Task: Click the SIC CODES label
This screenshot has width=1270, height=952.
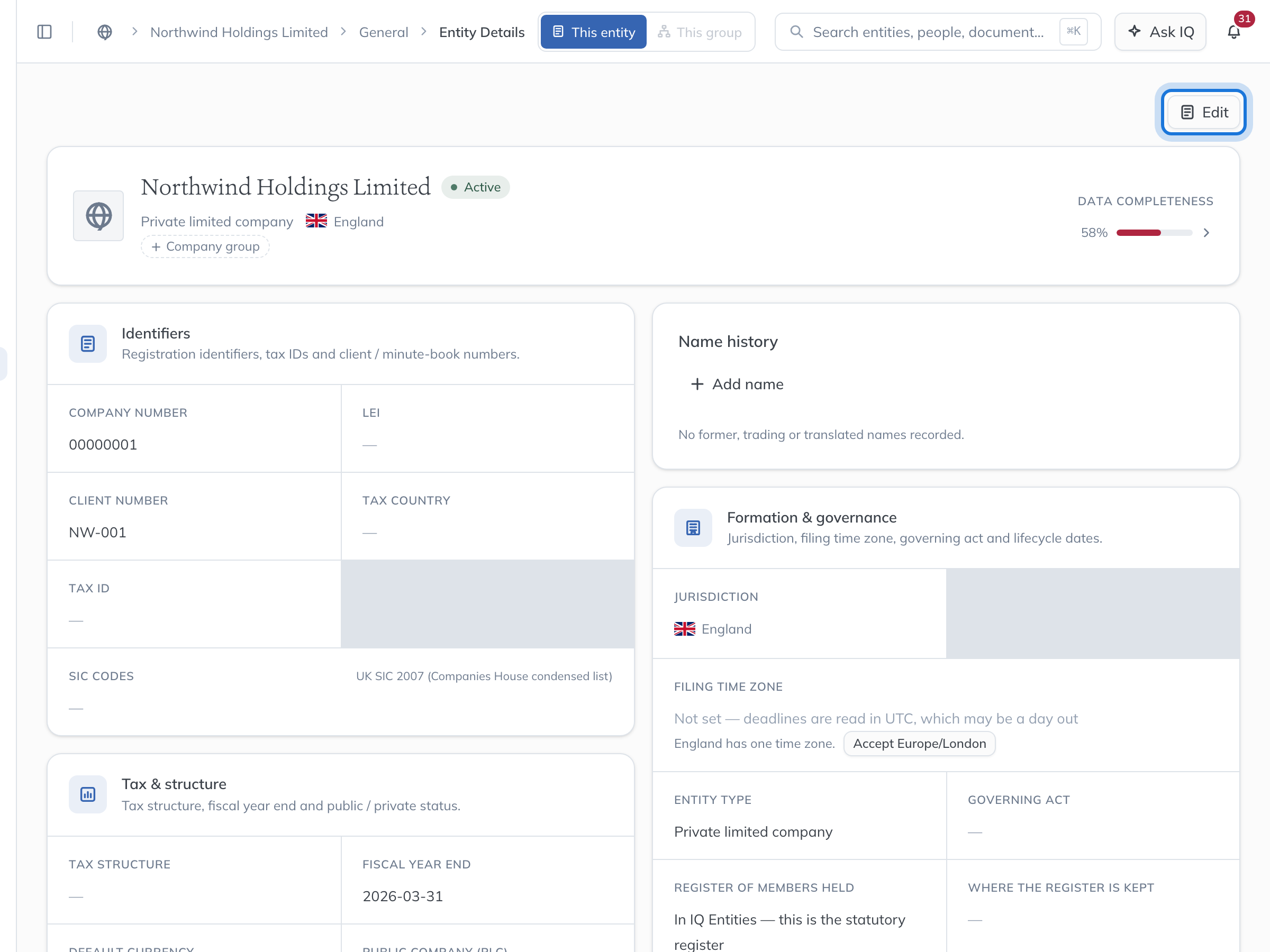Action: [x=101, y=676]
